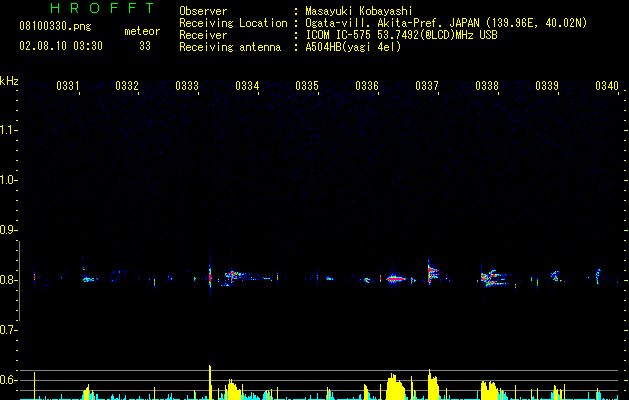This screenshot has height=400, width=629.
Task: Click the 1.1 kHz axis label
Action: 7,130
